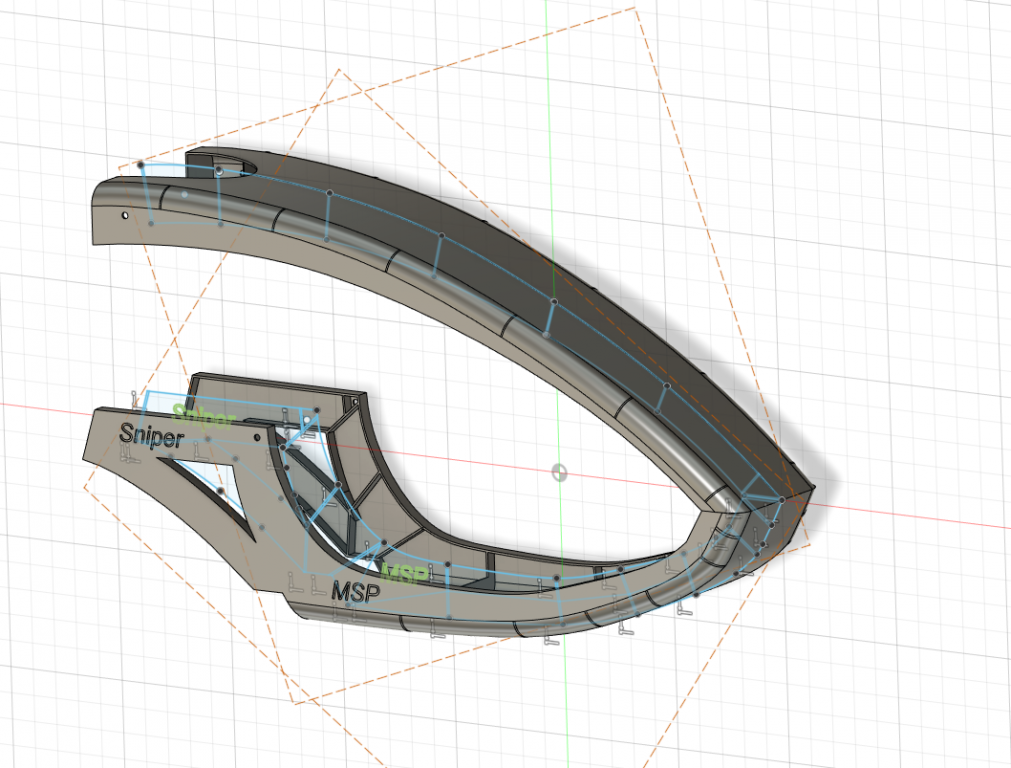Click the constraint glyph left of the green Sniper text

136,398
